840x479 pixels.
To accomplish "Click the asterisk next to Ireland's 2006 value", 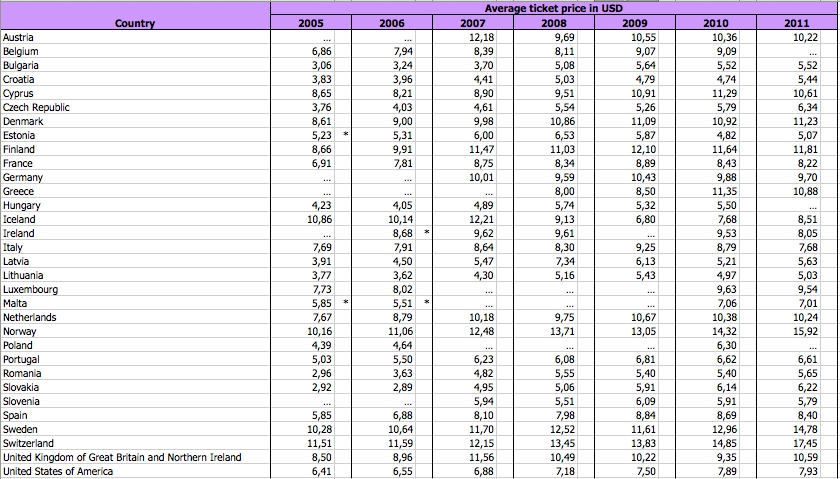I will point(427,233).
